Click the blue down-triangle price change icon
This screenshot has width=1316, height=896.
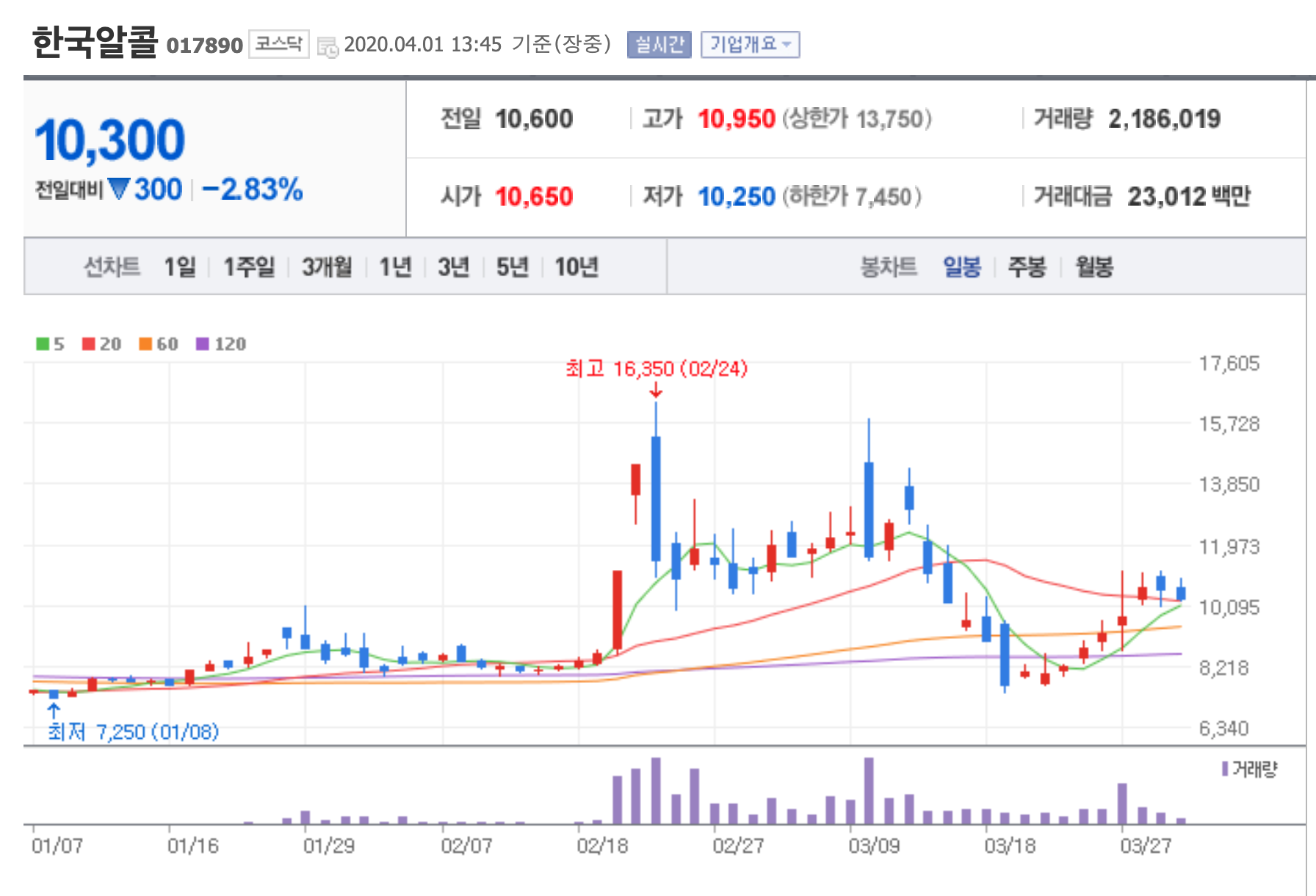[x=119, y=189]
